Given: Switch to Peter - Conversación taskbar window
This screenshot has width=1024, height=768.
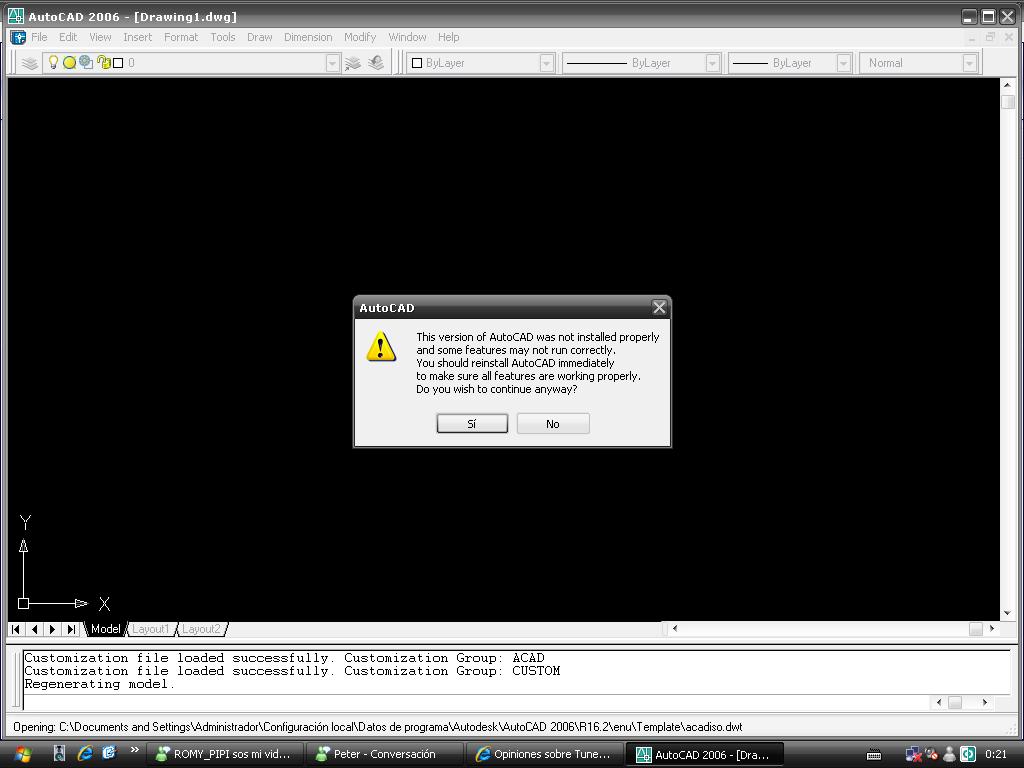Looking at the screenshot, I should coord(385,754).
